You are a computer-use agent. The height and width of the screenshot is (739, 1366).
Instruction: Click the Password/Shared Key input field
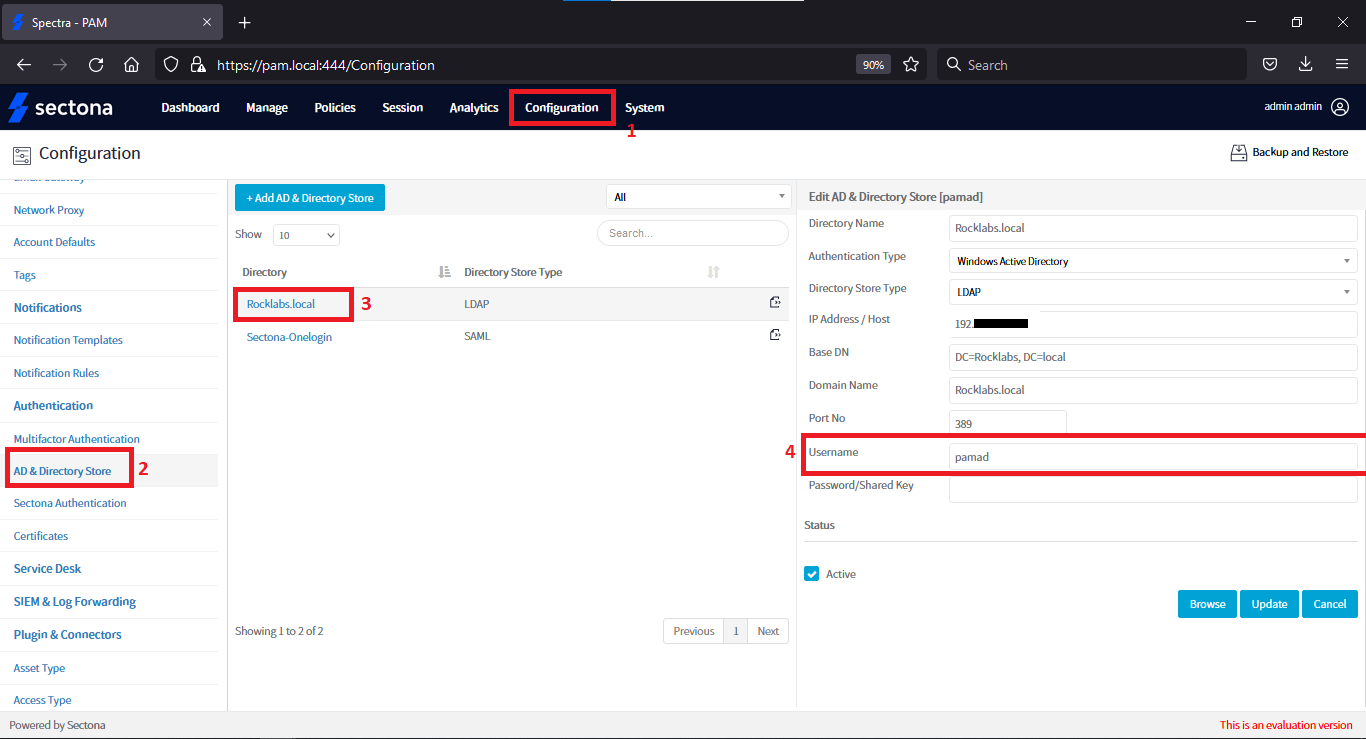point(1152,489)
